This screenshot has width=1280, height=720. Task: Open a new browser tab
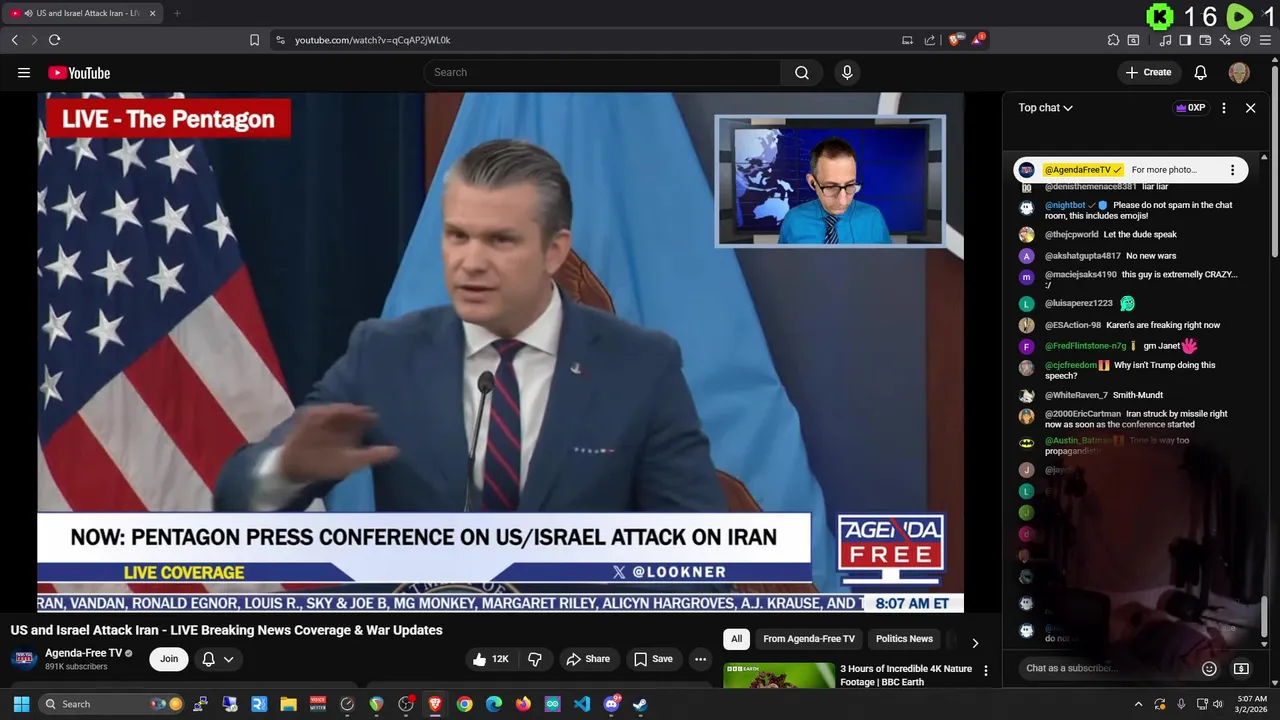pos(177,13)
